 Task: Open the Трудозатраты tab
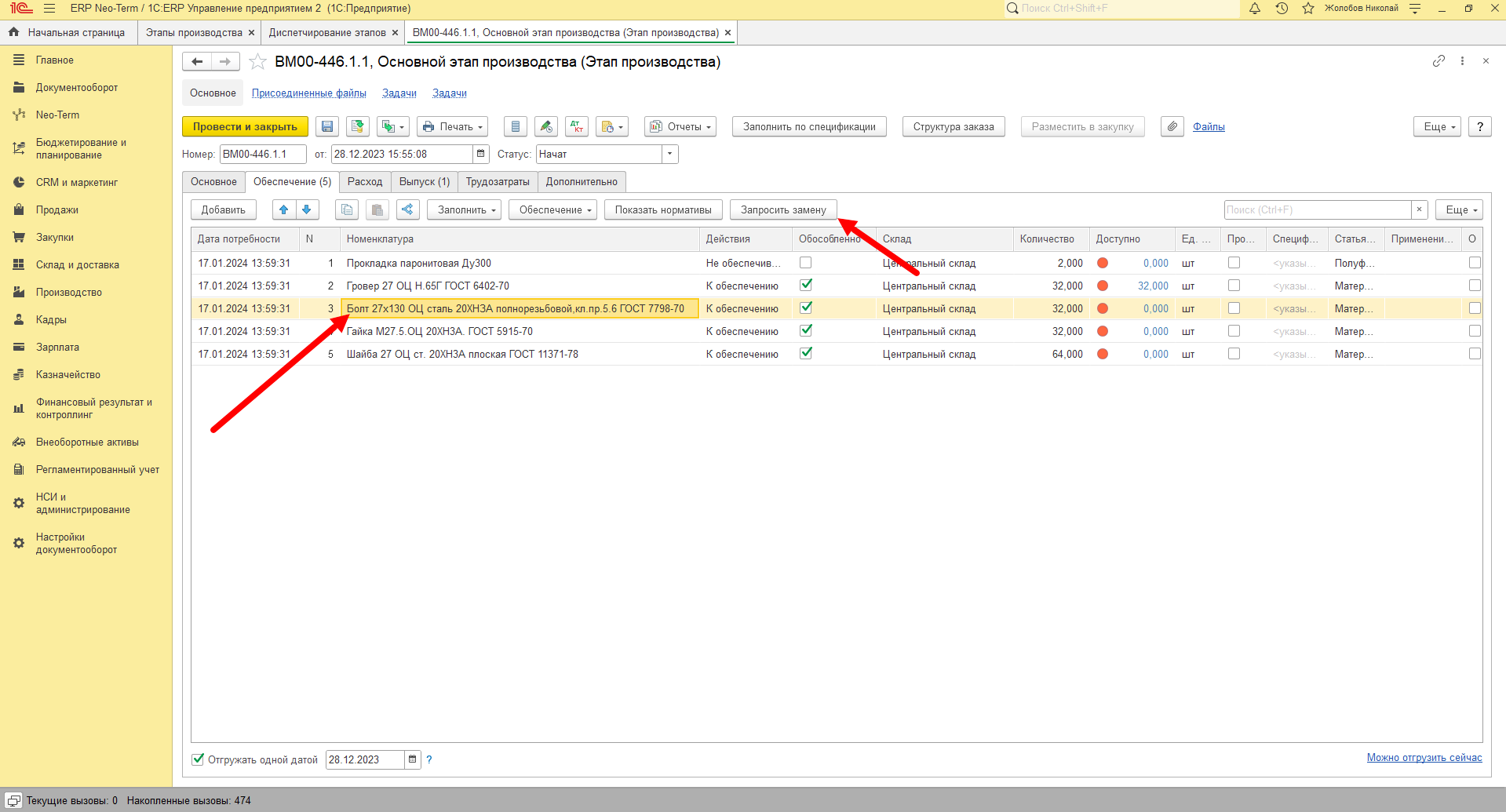498,181
